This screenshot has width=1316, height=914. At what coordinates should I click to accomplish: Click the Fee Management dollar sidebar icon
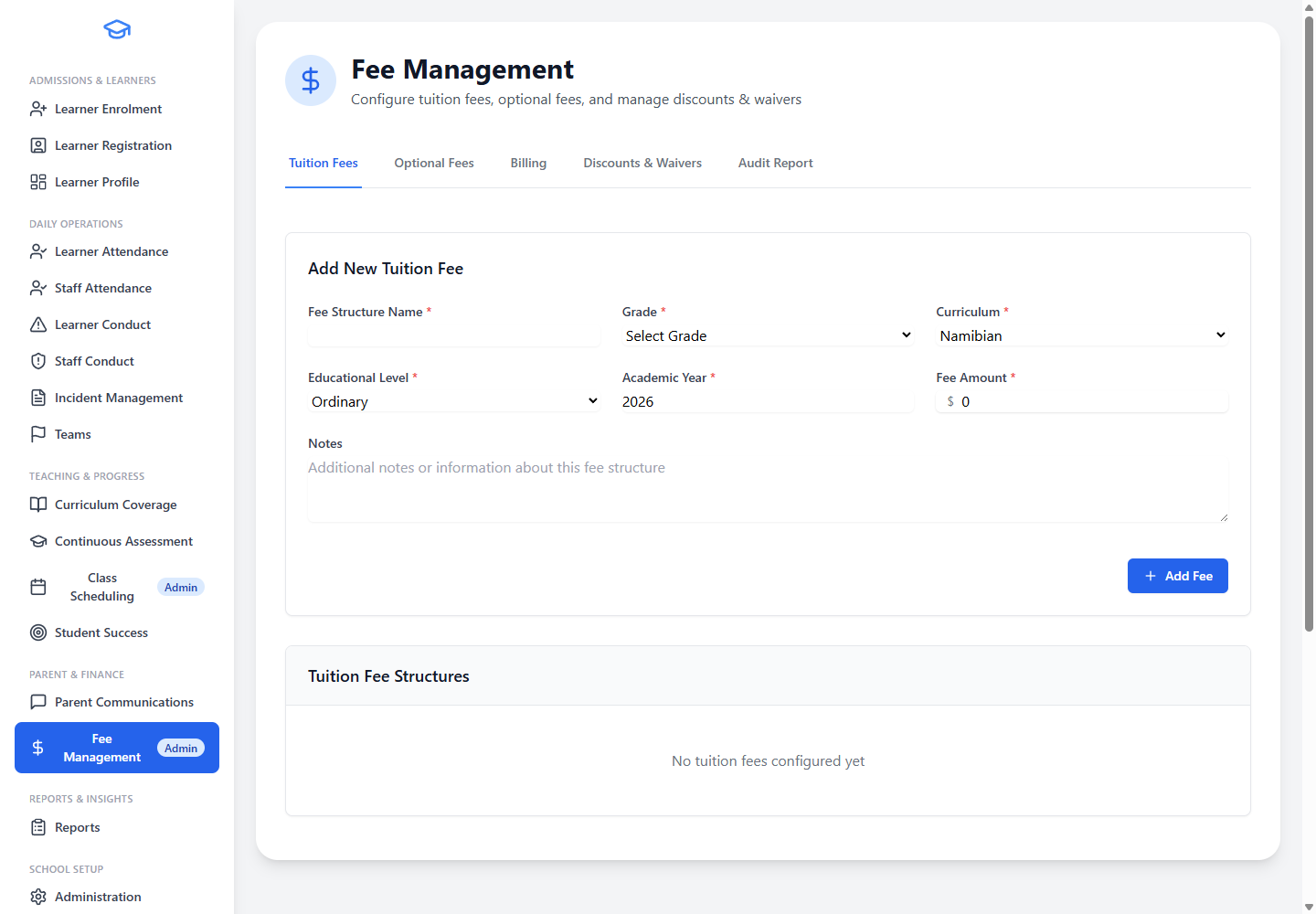(38, 748)
